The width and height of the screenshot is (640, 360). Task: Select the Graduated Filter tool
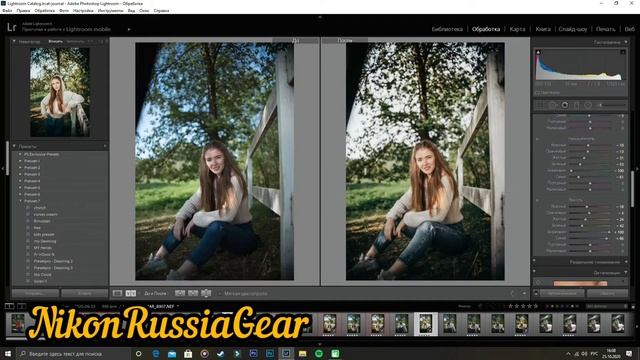coord(576,105)
